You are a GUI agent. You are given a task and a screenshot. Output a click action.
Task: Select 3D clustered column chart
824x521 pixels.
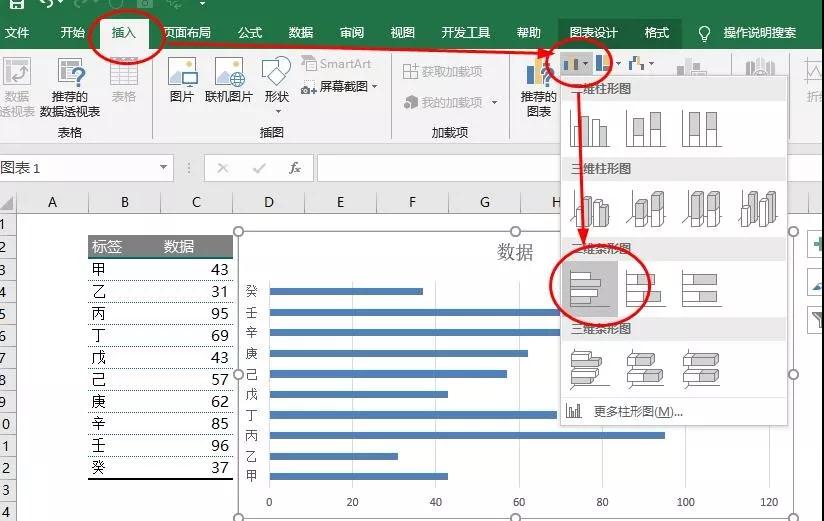[x=590, y=209]
